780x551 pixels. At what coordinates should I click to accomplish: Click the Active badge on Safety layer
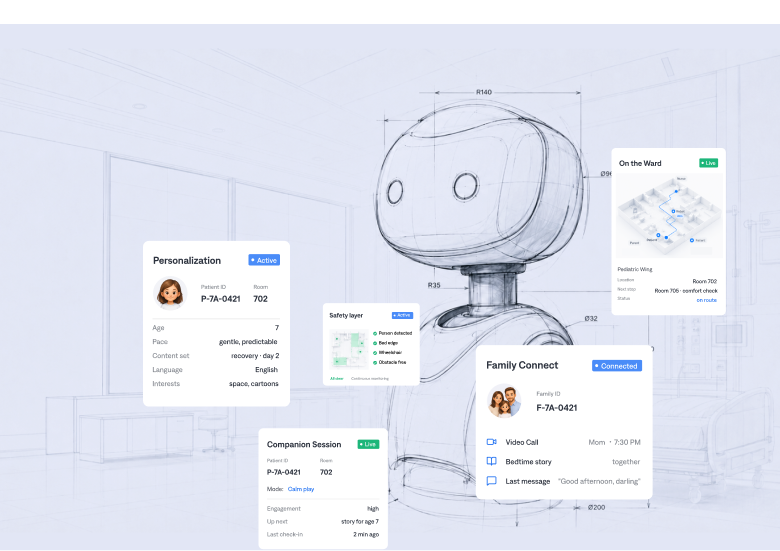[x=402, y=315]
